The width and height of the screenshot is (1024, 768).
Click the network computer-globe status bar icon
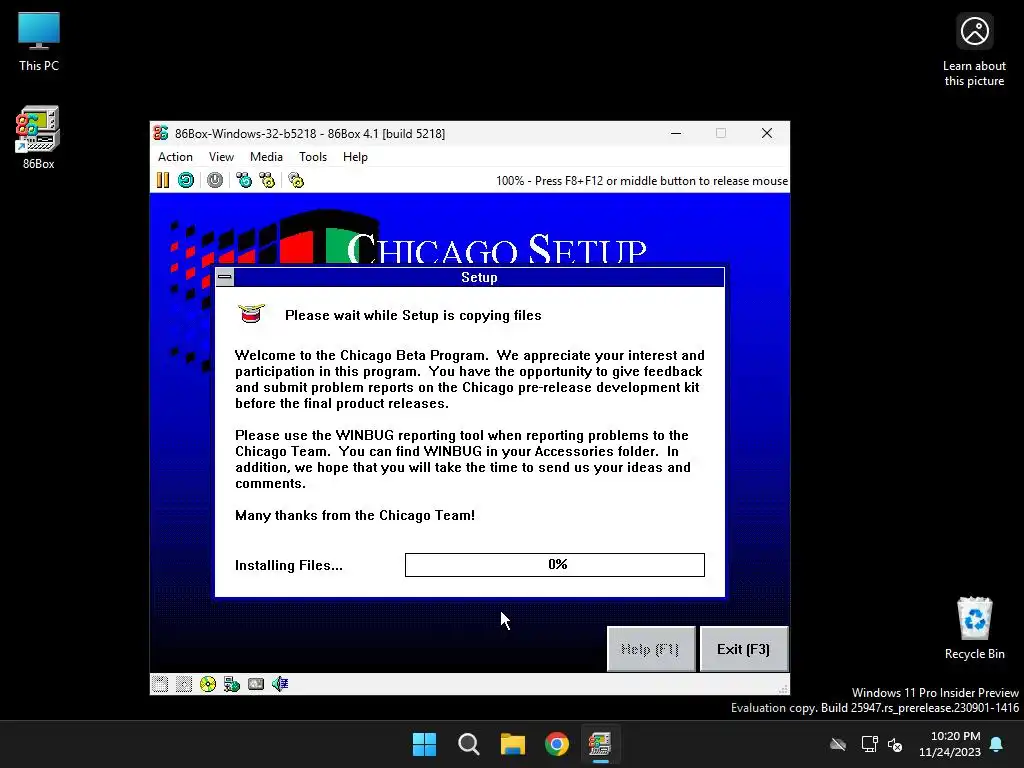(x=232, y=684)
